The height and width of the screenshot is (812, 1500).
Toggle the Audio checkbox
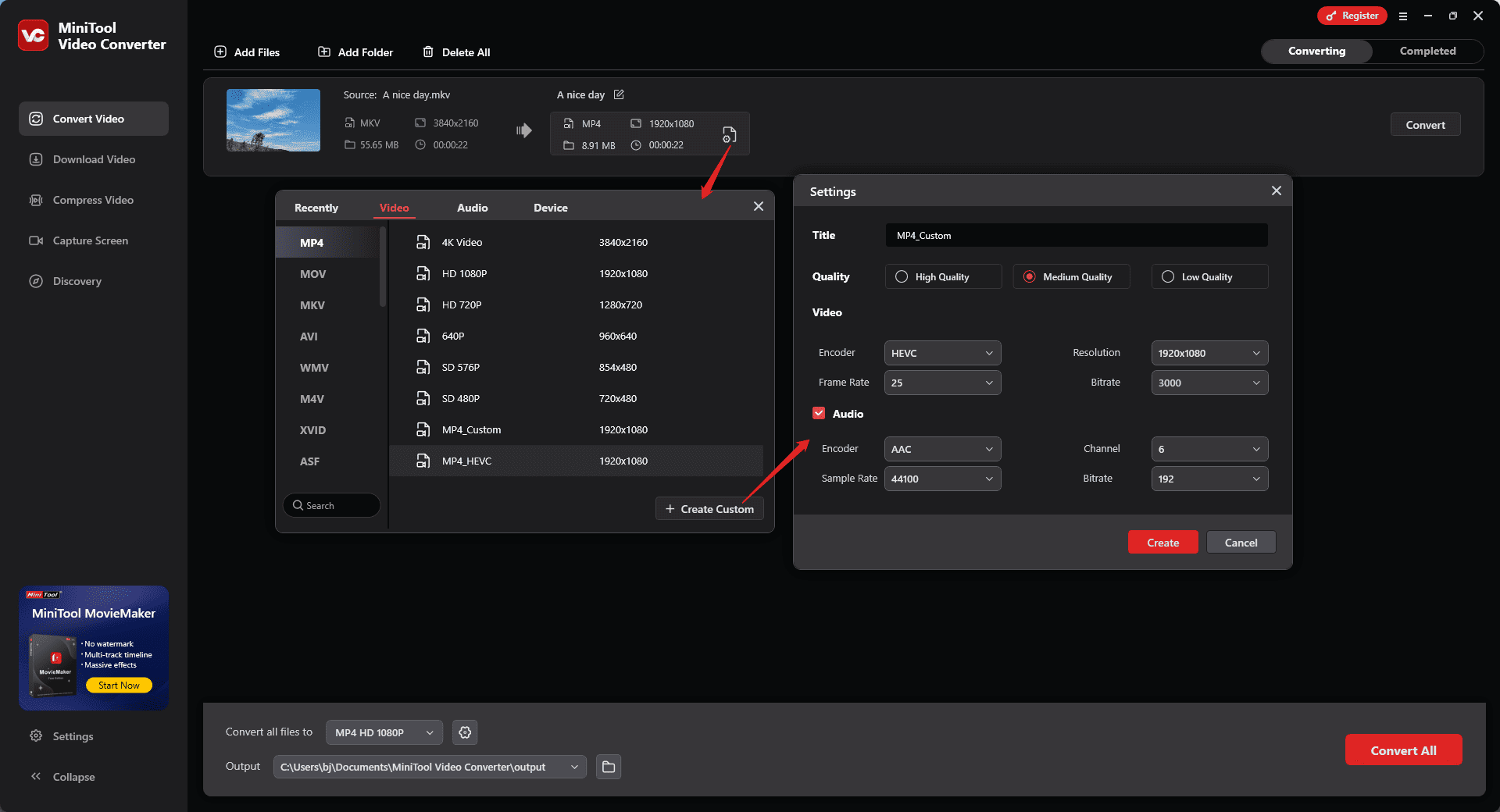coord(819,413)
